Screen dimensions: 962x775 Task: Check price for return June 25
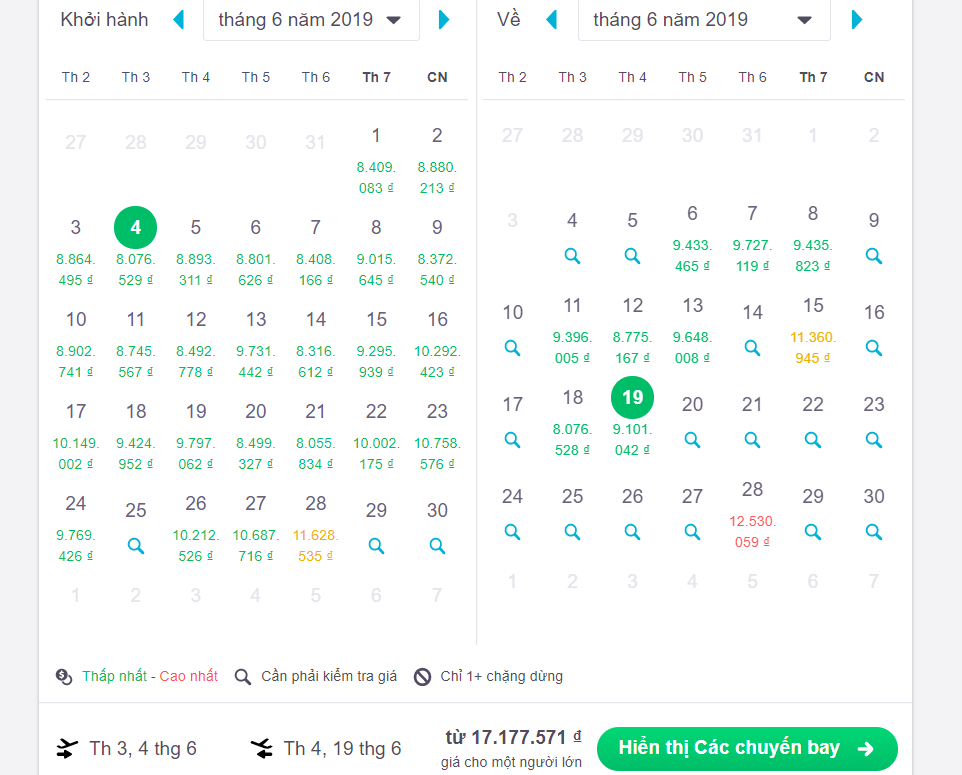572,532
